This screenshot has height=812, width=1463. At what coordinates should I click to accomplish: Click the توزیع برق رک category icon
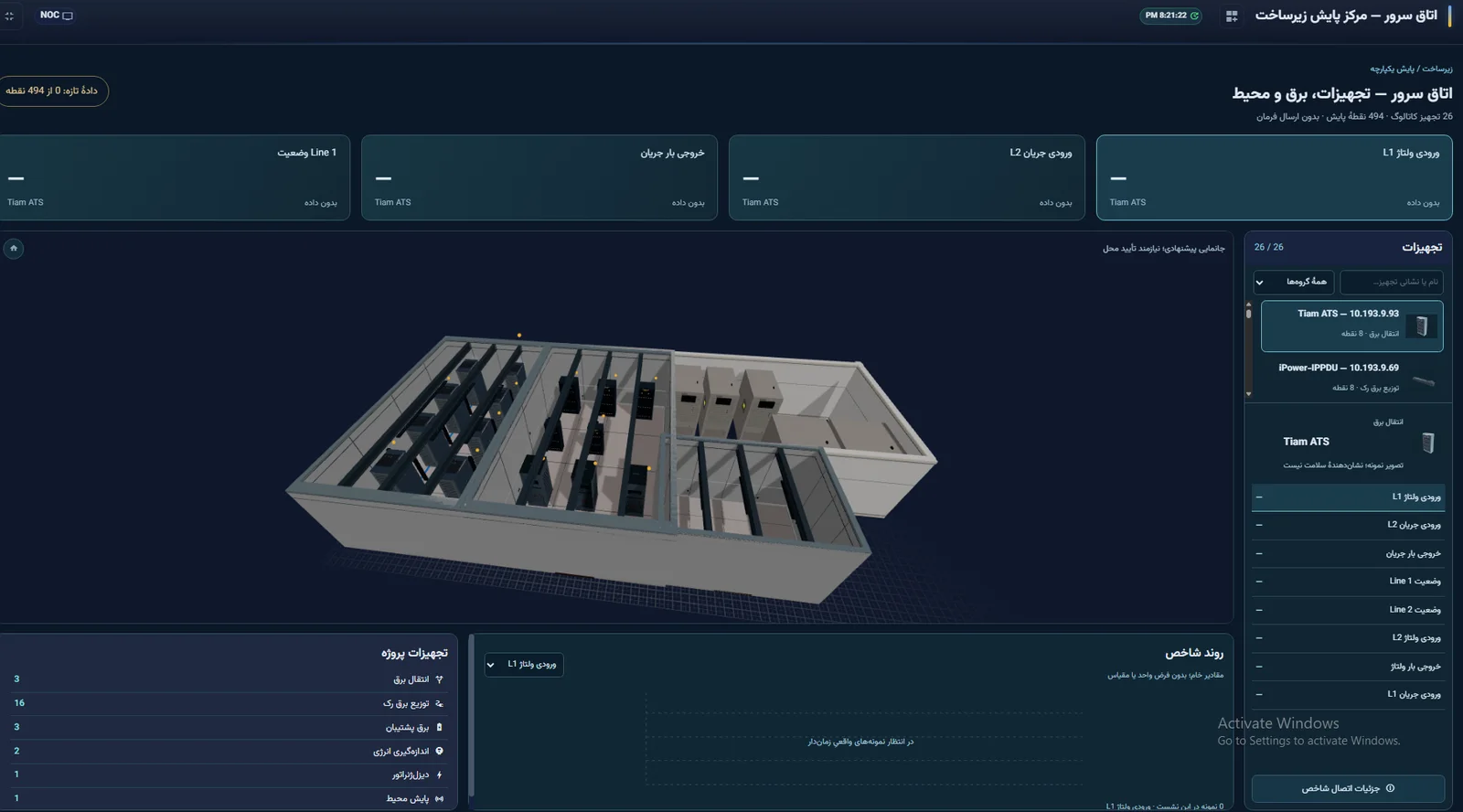tap(440, 703)
